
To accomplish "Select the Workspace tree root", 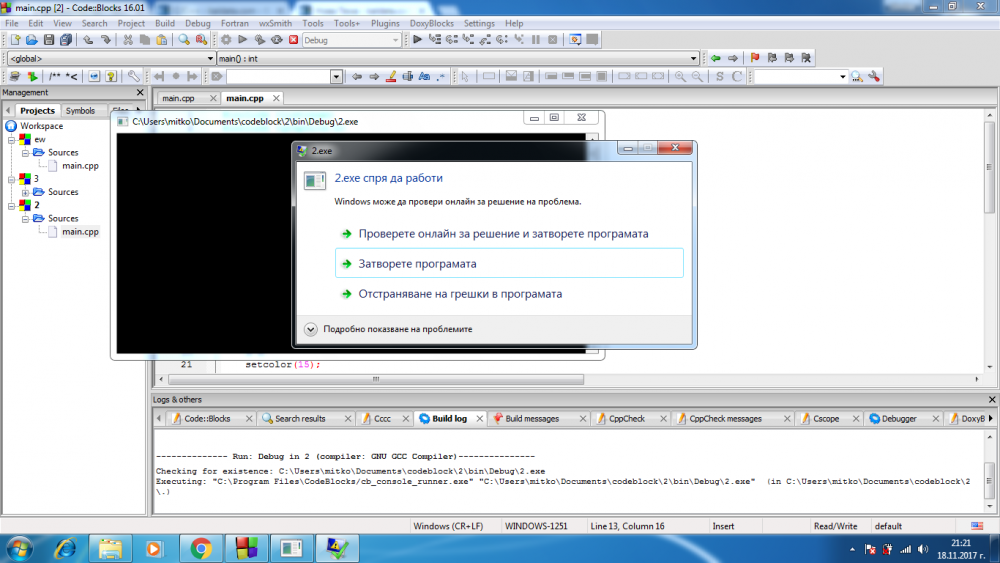I will (x=41, y=126).
